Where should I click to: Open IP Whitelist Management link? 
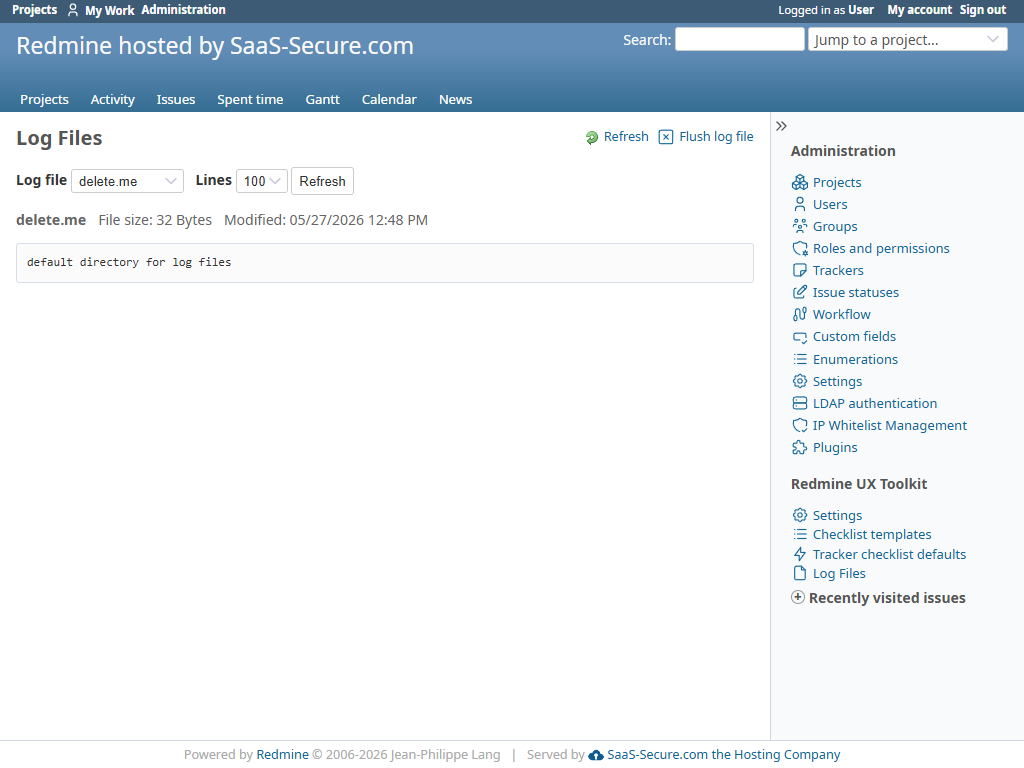click(889, 425)
